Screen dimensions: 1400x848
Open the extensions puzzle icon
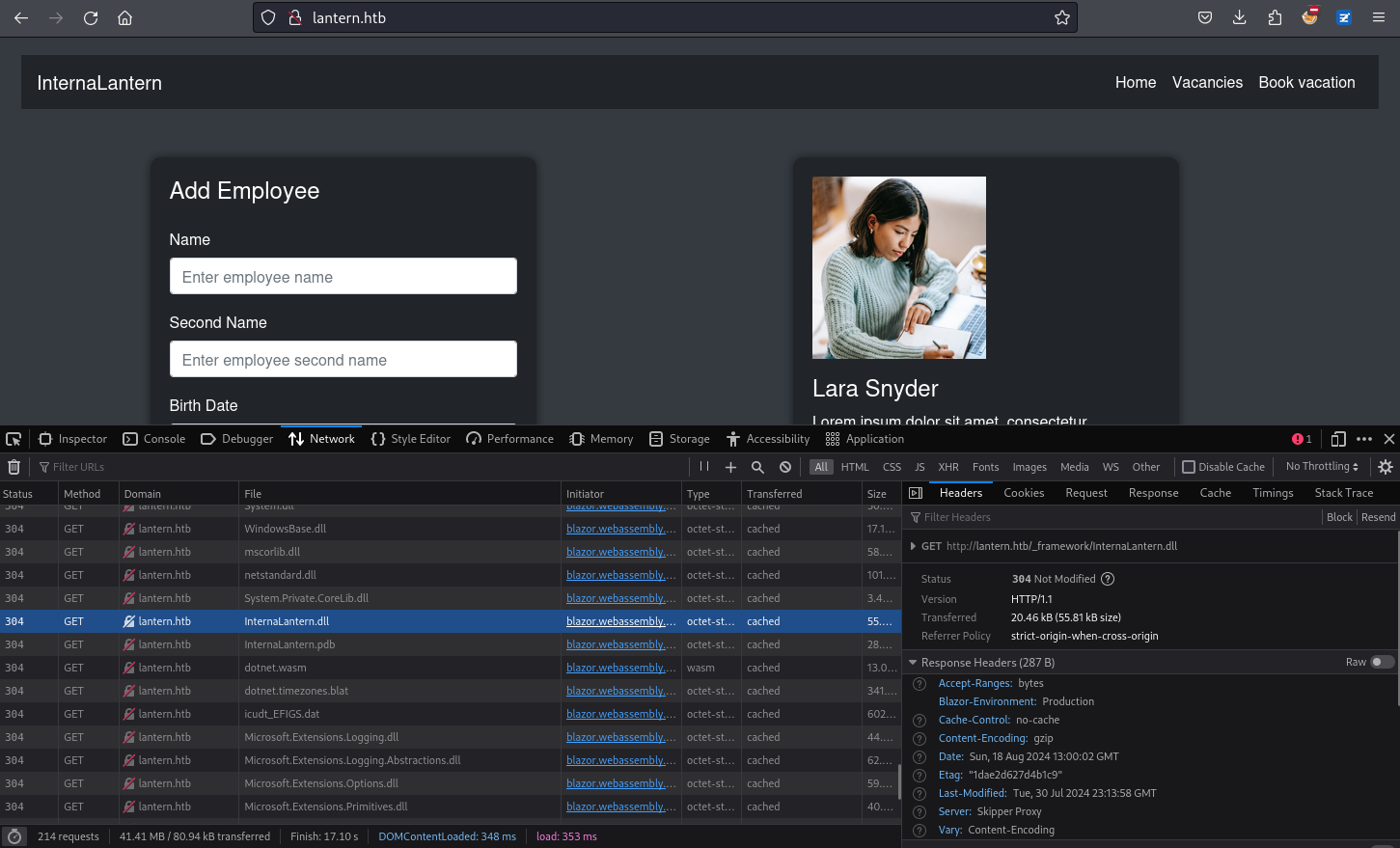coord(1275,17)
